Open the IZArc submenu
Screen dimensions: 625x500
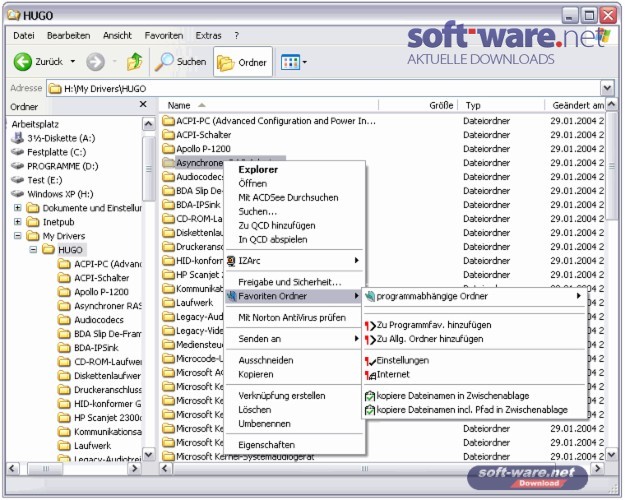tap(294, 260)
